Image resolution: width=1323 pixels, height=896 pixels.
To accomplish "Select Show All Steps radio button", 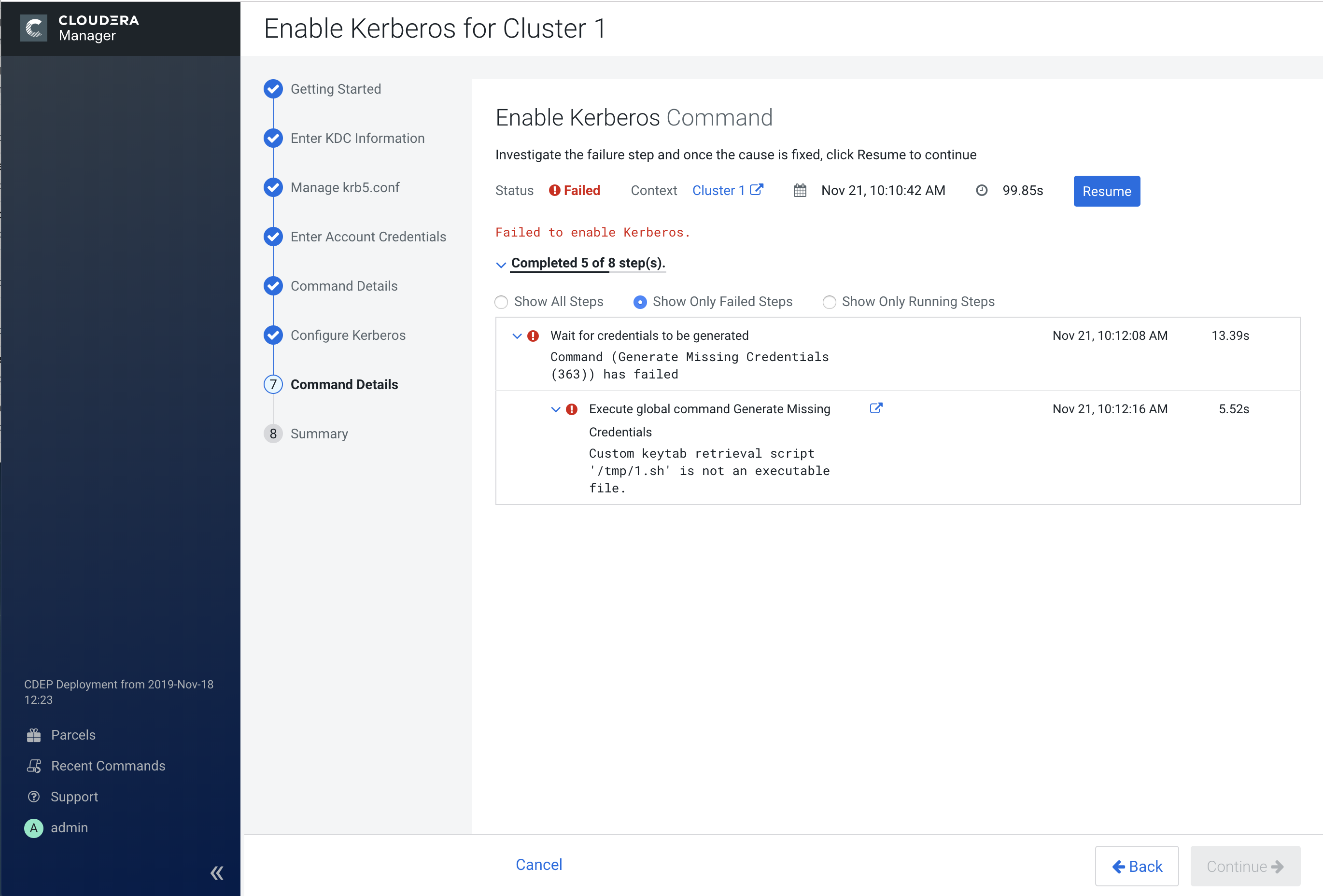I will [501, 302].
